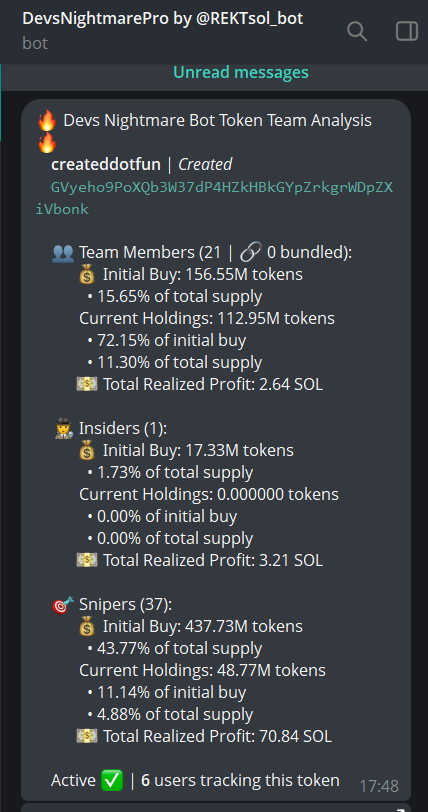Click the fire emoji before the title
Viewport: 428px width, 812px height.
click(47, 121)
